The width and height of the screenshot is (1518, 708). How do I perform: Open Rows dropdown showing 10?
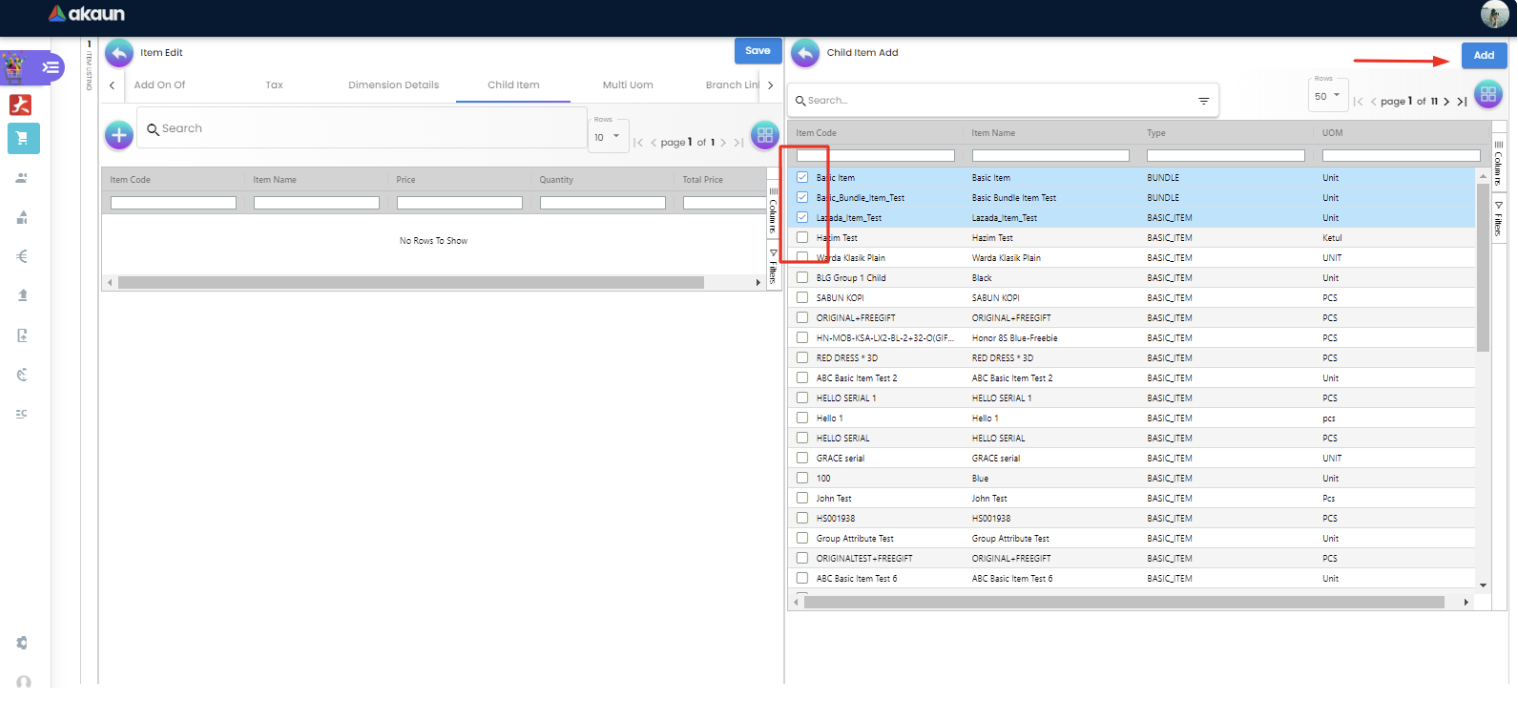coord(607,137)
